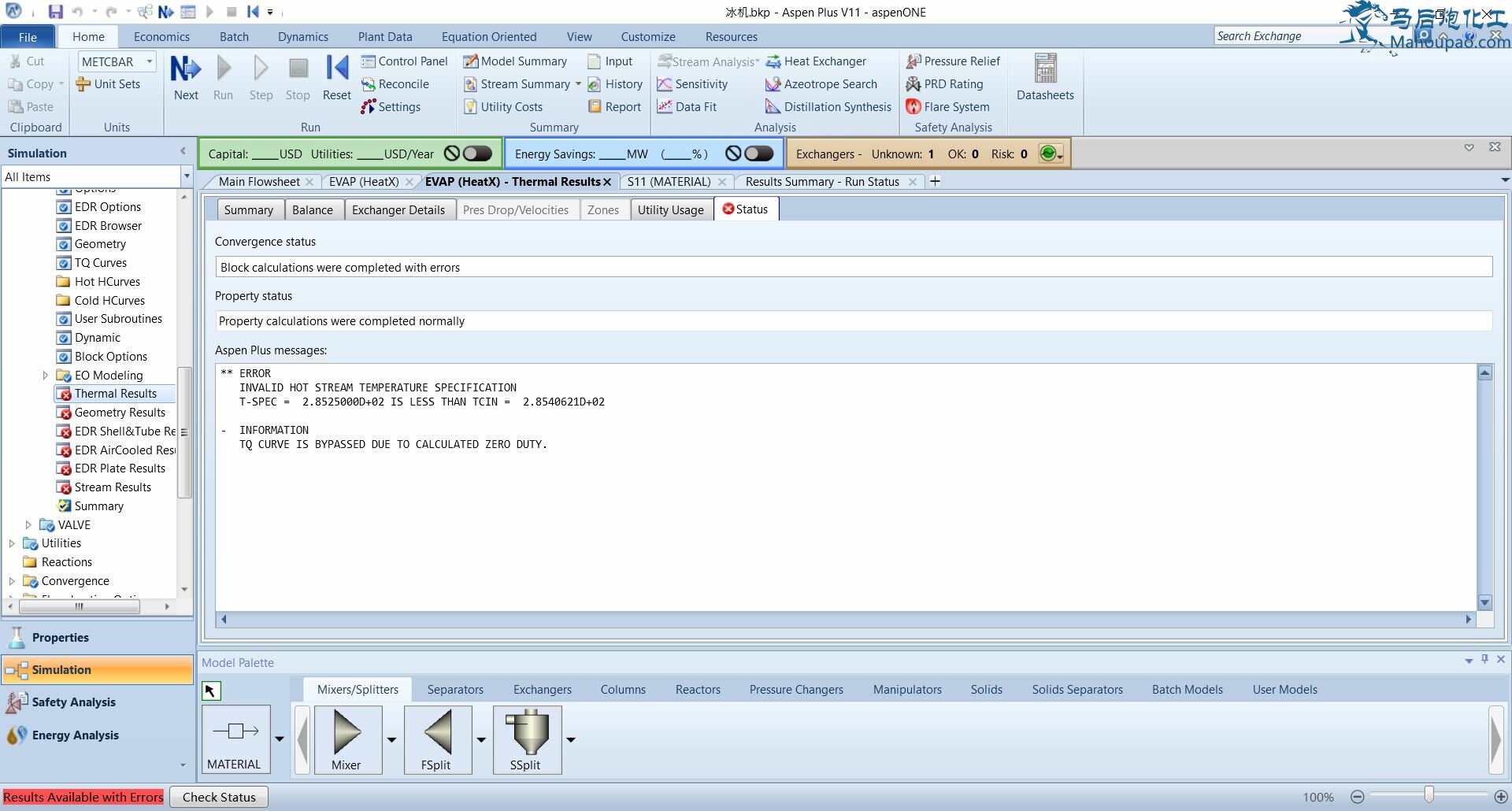Launch Azeotrope Search
The height and width of the screenshot is (811, 1512).
(821, 84)
